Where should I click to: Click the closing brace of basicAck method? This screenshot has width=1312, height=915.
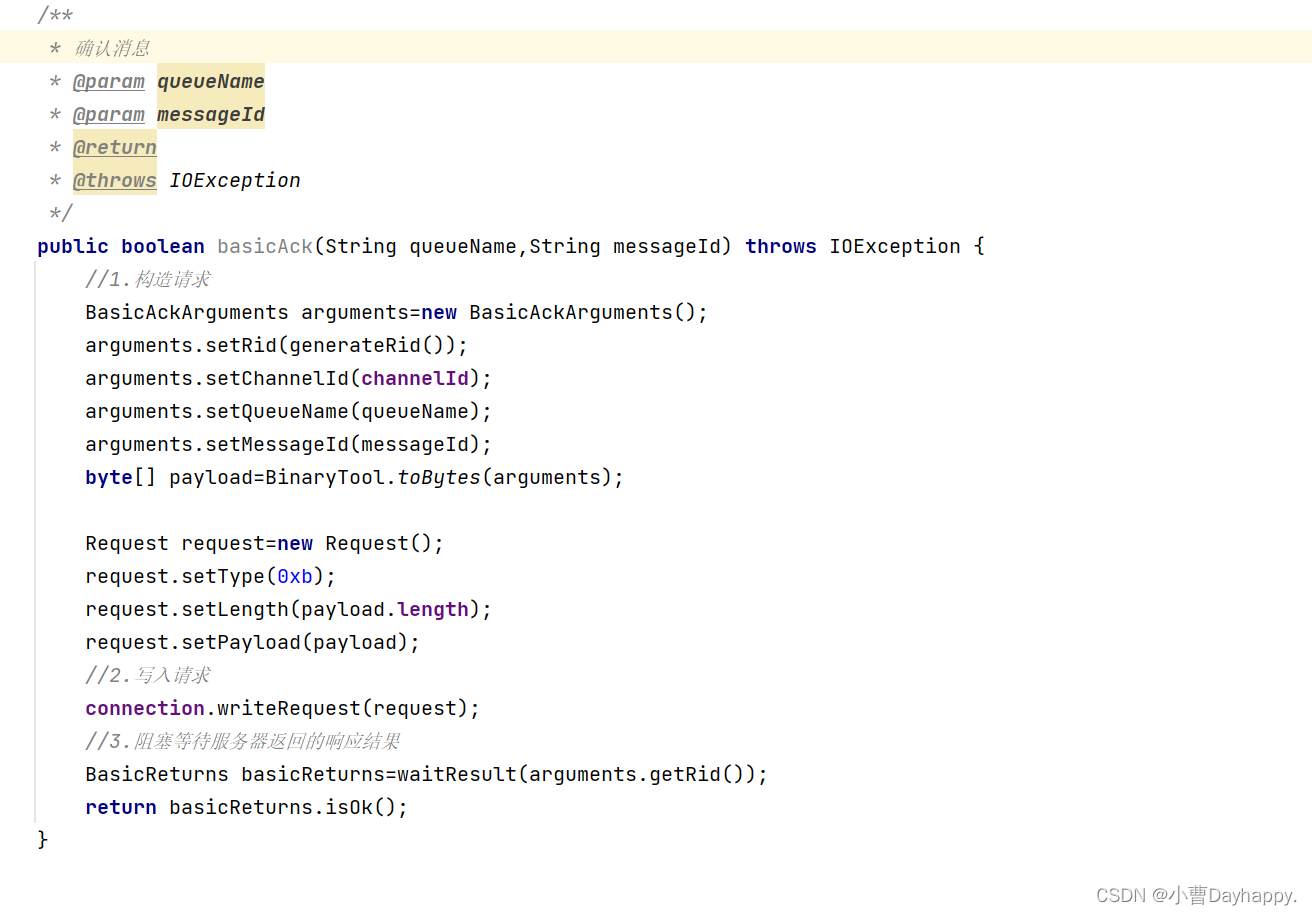(x=43, y=840)
